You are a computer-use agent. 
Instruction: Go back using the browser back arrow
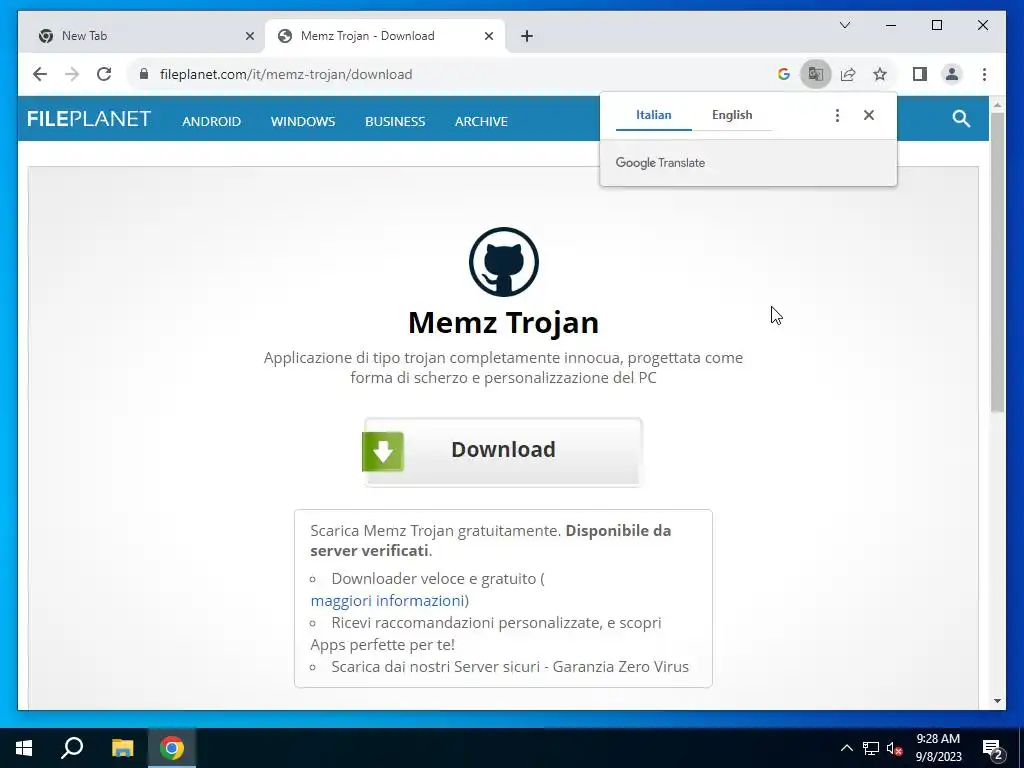click(40, 74)
